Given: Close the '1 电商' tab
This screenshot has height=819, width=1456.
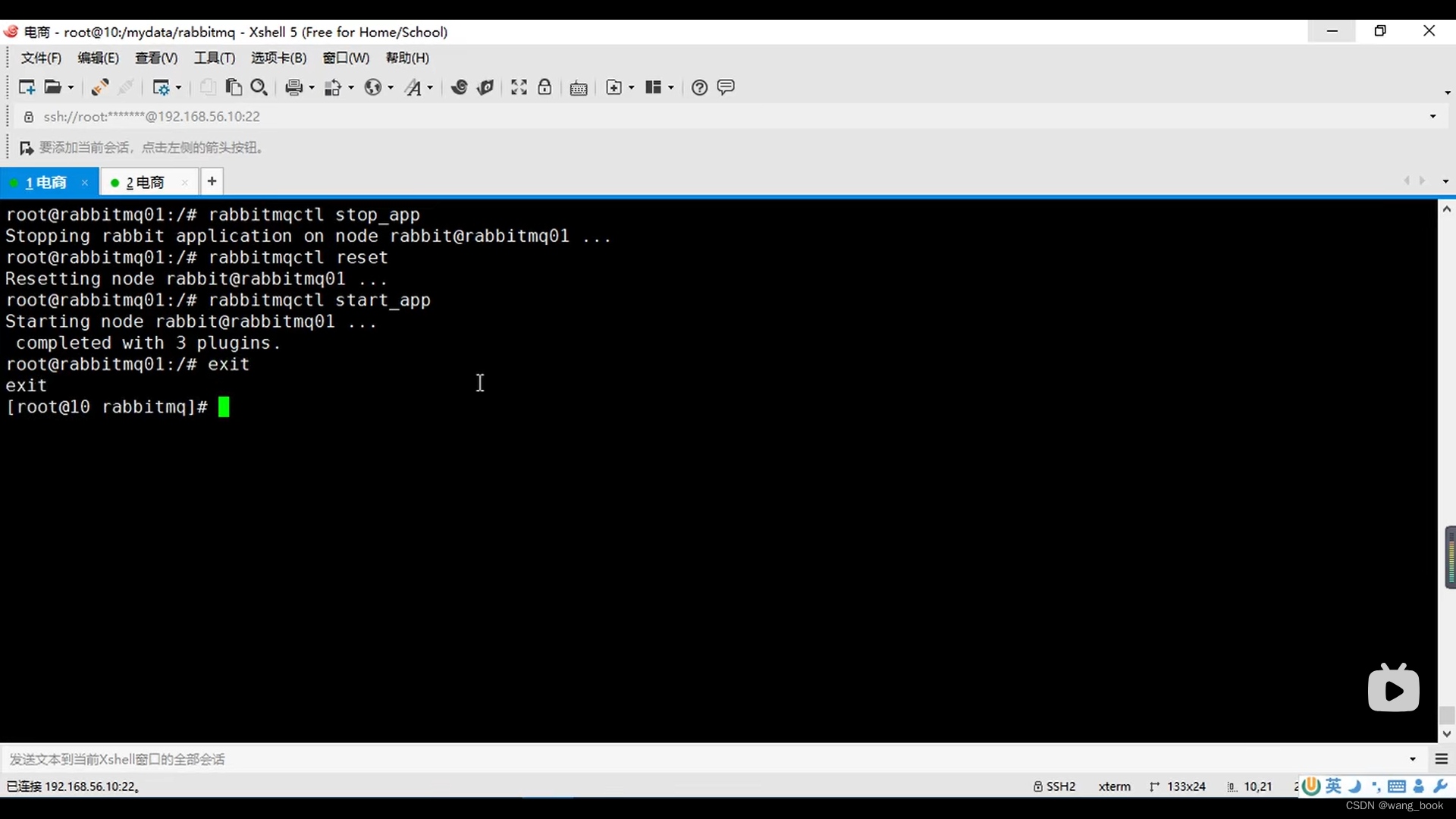Looking at the screenshot, I should 85,183.
